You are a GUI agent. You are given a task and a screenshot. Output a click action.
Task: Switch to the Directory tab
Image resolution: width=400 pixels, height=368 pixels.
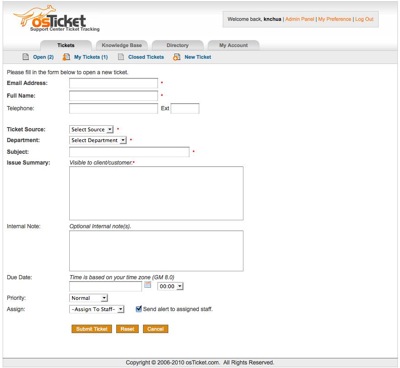(178, 45)
